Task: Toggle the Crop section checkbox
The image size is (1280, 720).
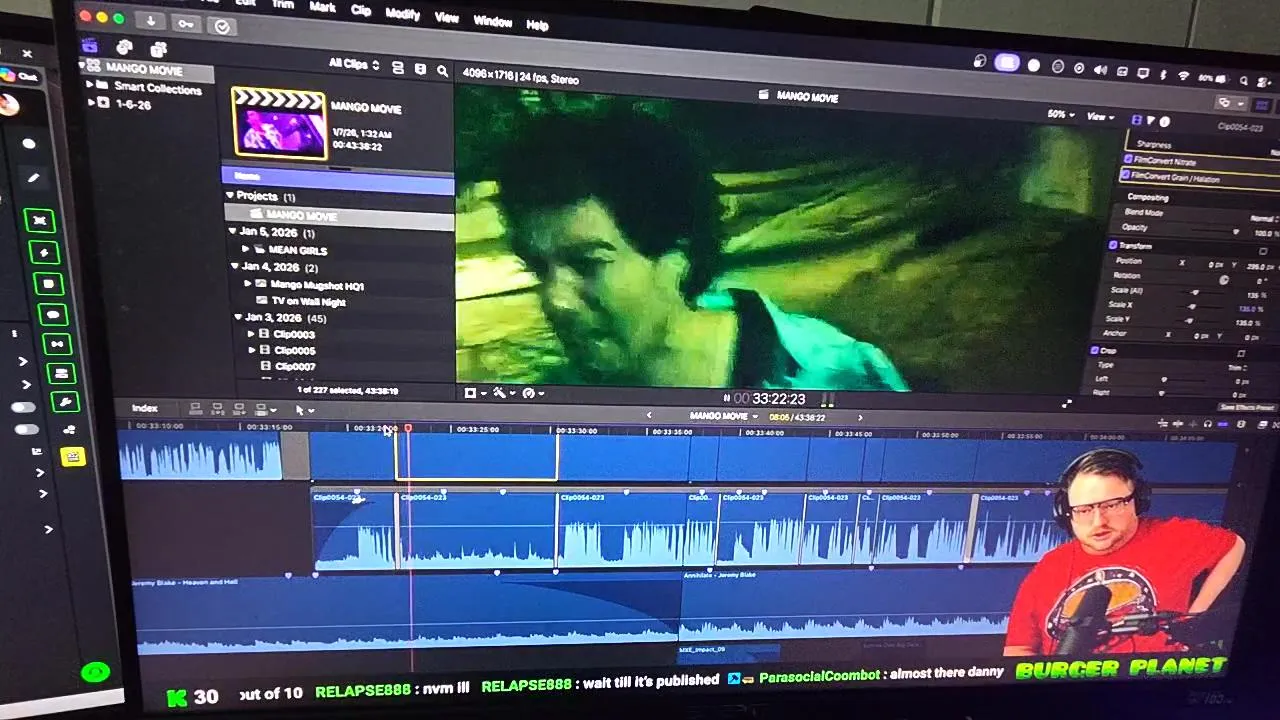Action: pos(1095,350)
